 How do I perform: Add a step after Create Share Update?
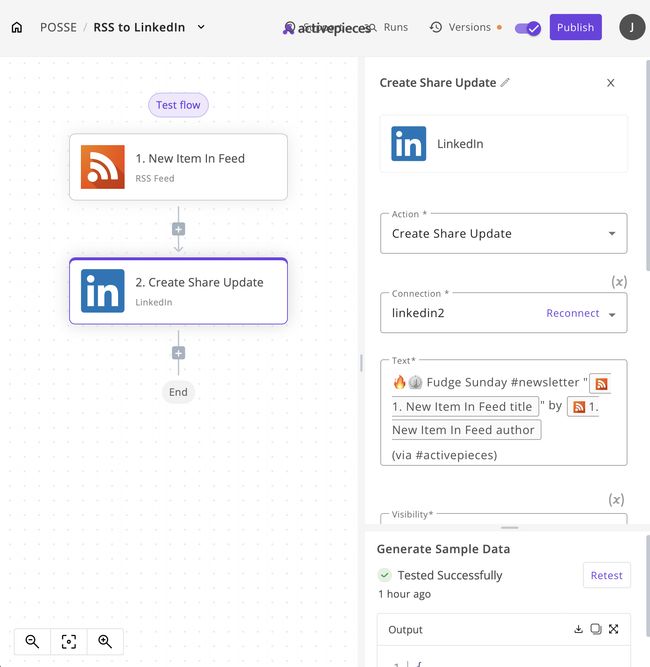click(178, 353)
